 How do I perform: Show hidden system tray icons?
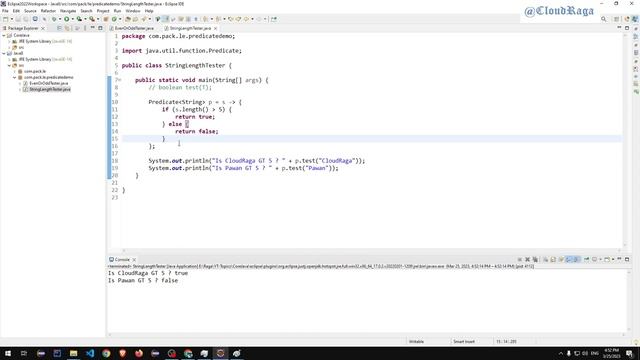click(560, 353)
